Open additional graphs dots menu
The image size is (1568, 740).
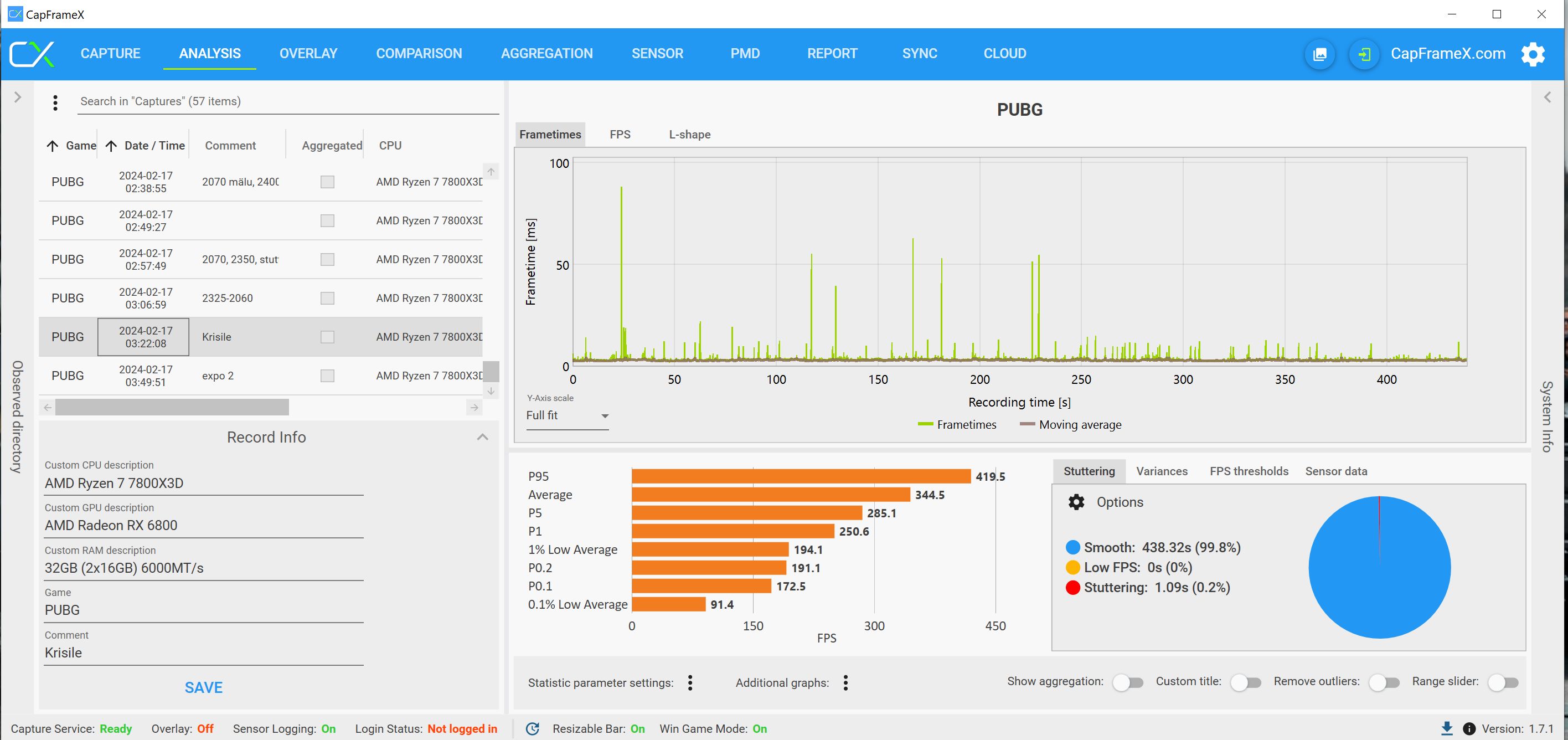point(845,683)
